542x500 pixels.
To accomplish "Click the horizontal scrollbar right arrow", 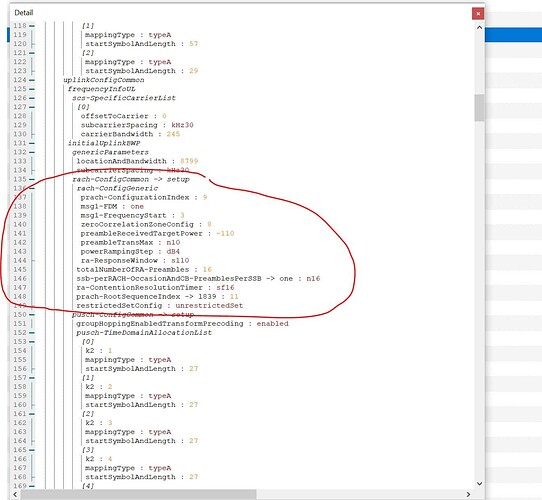I will coord(468,494).
